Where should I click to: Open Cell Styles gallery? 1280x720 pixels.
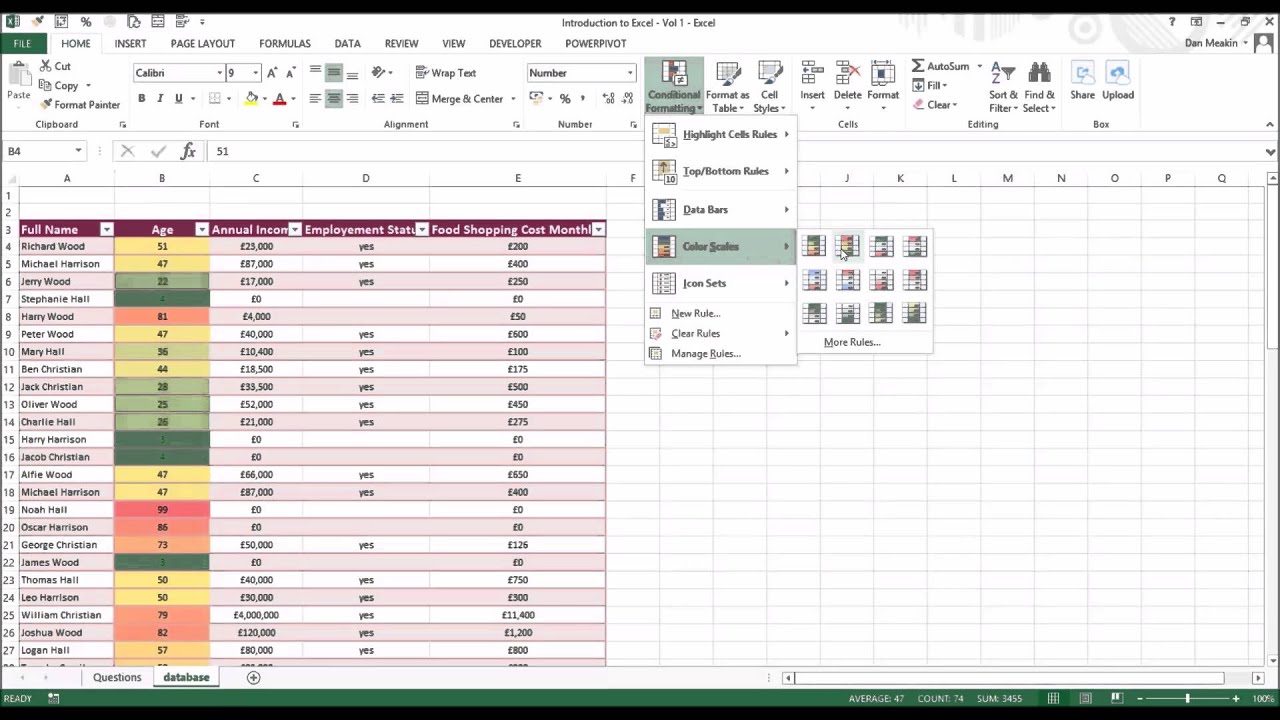(x=769, y=87)
